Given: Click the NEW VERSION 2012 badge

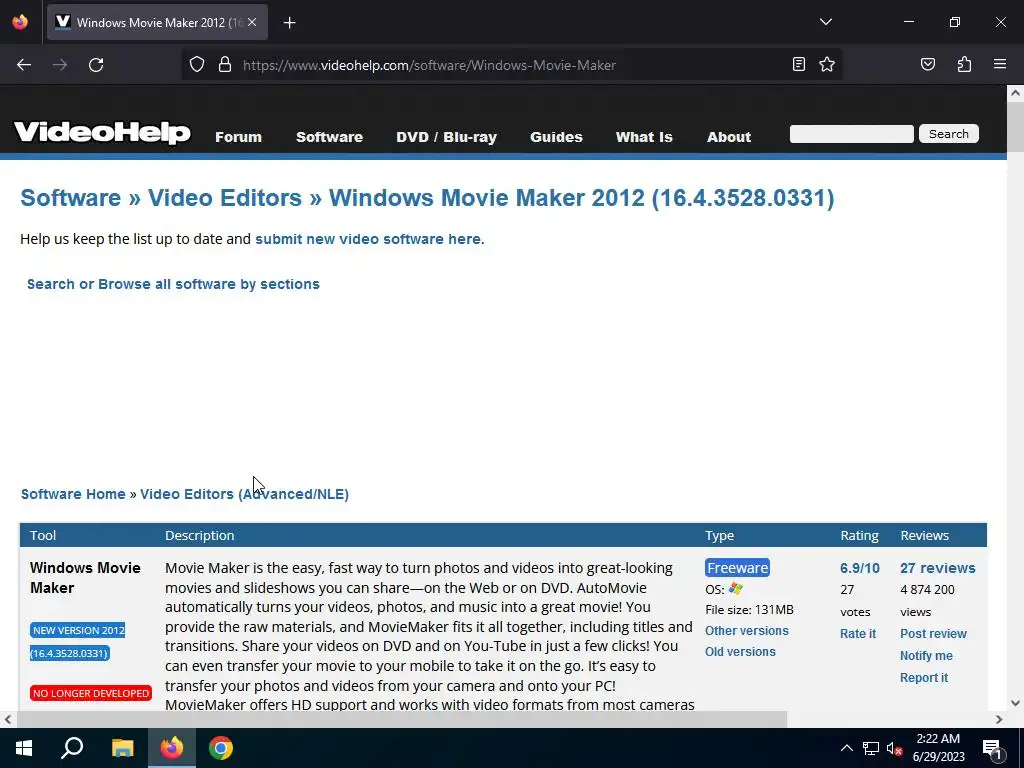Looking at the screenshot, I should pyautogui.click(x=78, y=641).
